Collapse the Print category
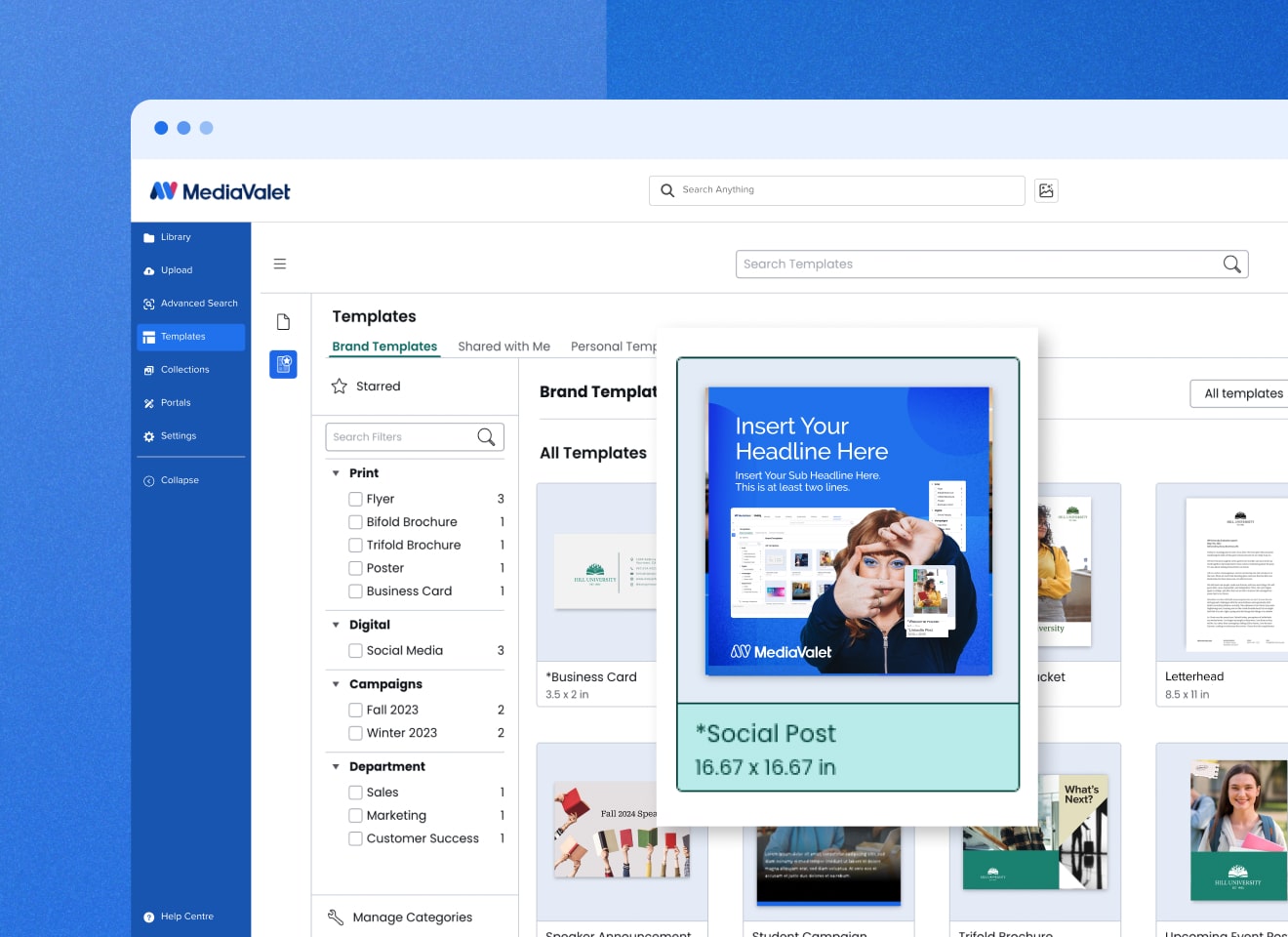1288x937 pixels. pyautogui.click(x=337, y=473)
